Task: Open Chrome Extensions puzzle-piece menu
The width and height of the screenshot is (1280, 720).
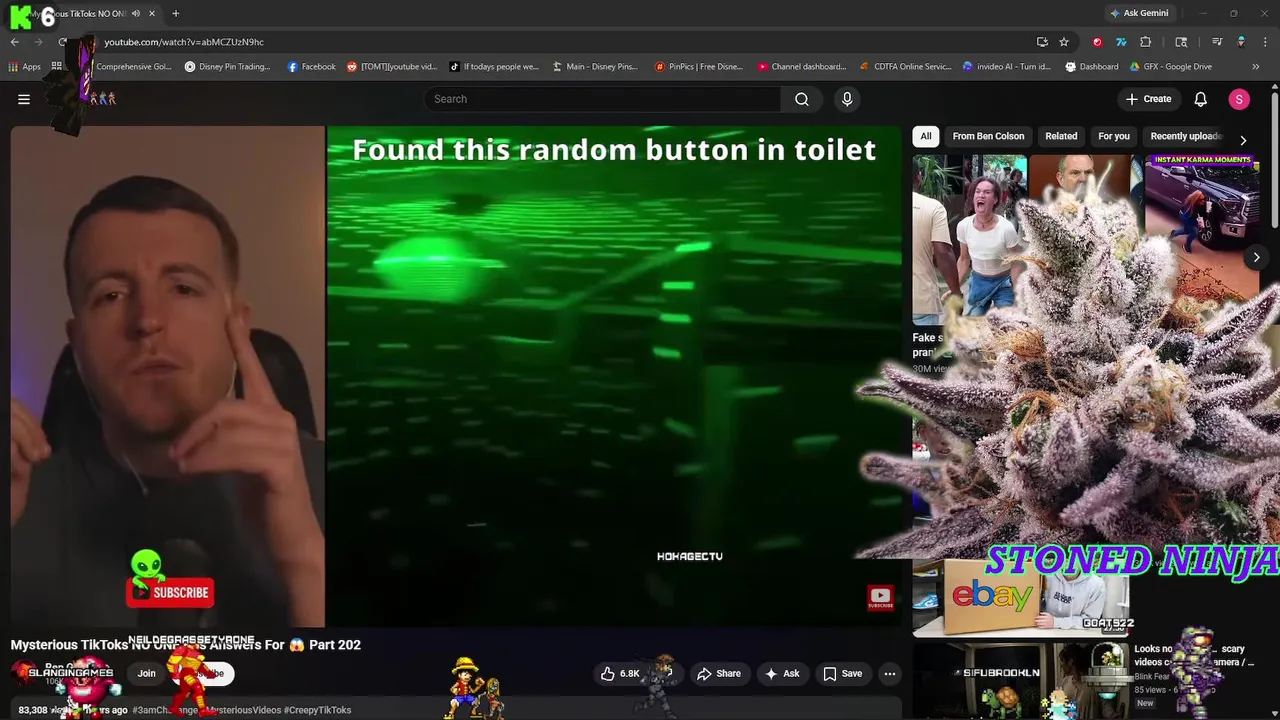Action: (1146, 42)
